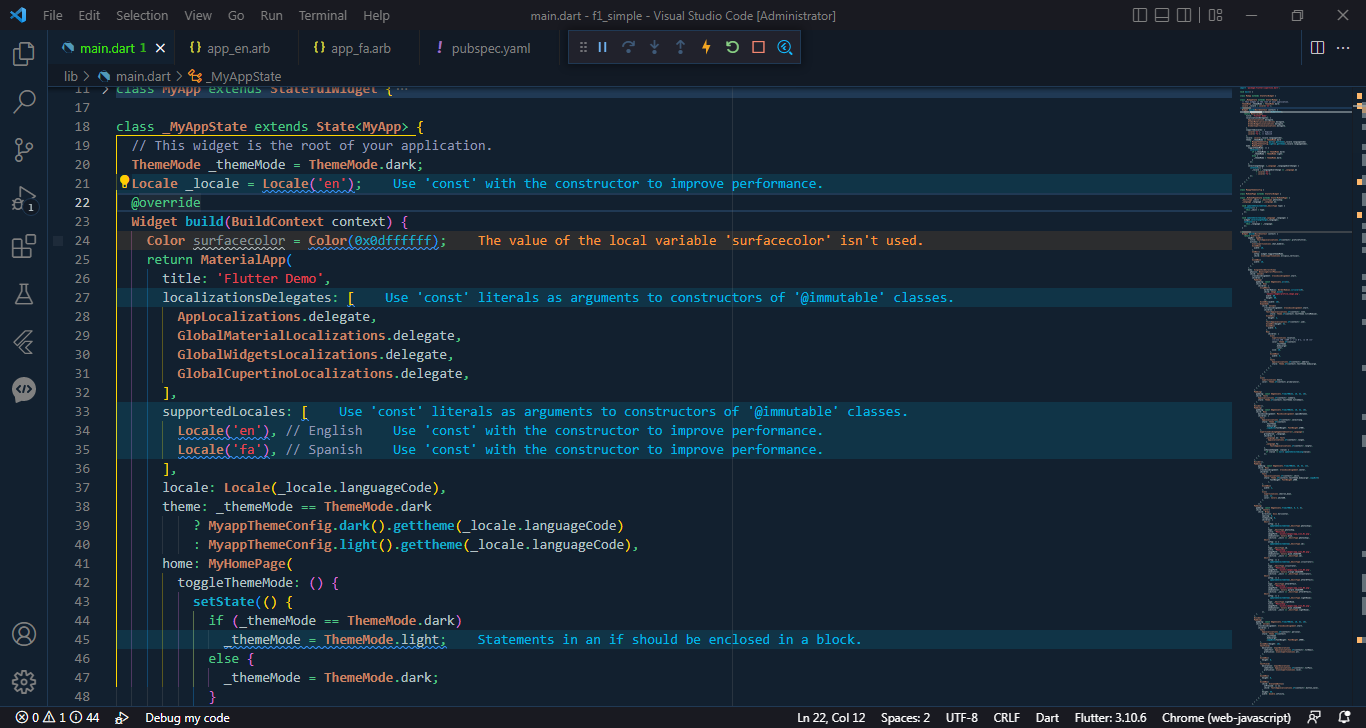Open the chat-code icon view in activity bar
The image size is (1366, 728).
[24, 389]
